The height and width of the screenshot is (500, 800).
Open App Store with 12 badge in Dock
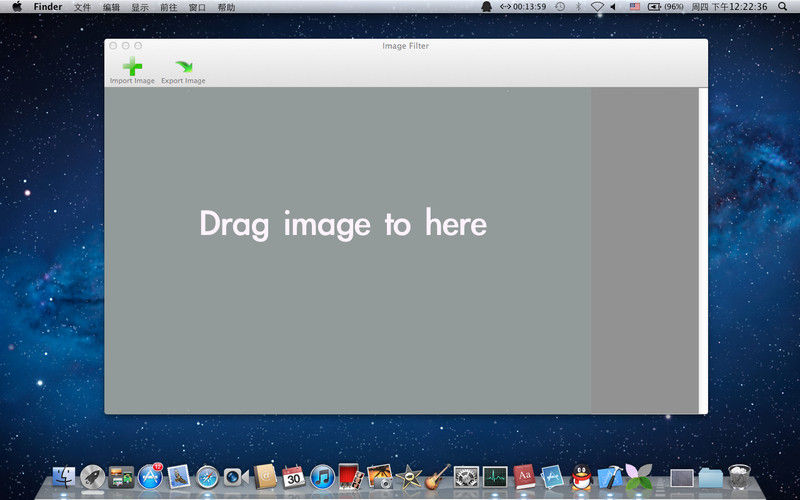(x=150, y=477)
